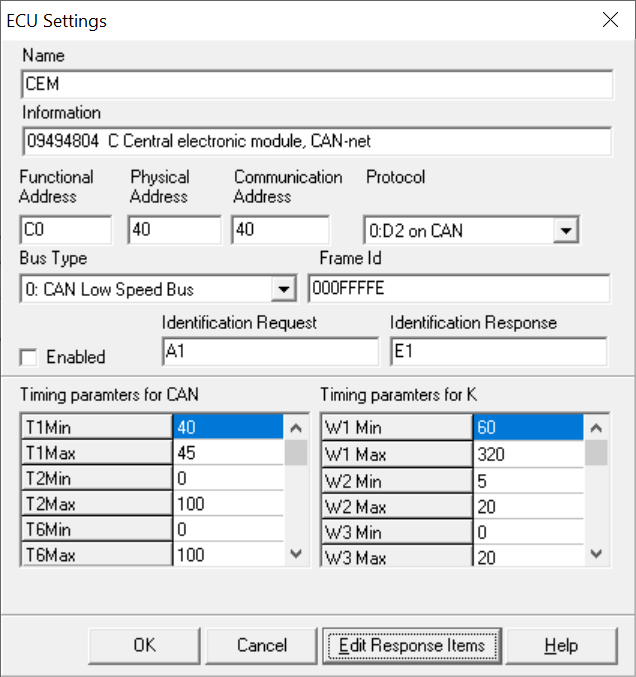Screen dimensions: 636x677
Task: Click the Information text field
Action: [316, 142]
